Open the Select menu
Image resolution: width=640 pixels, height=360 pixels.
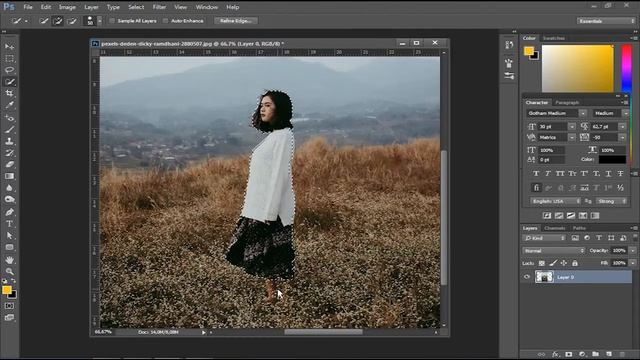136,7
